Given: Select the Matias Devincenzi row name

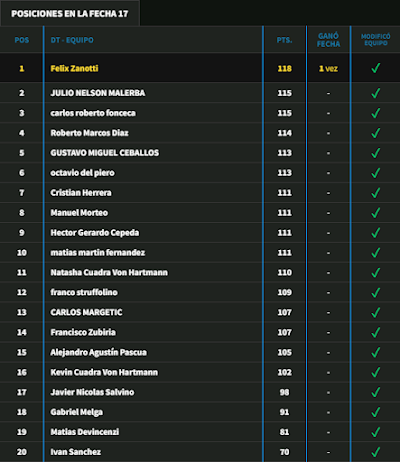Looking at the screenshot, I should (85, 432).
